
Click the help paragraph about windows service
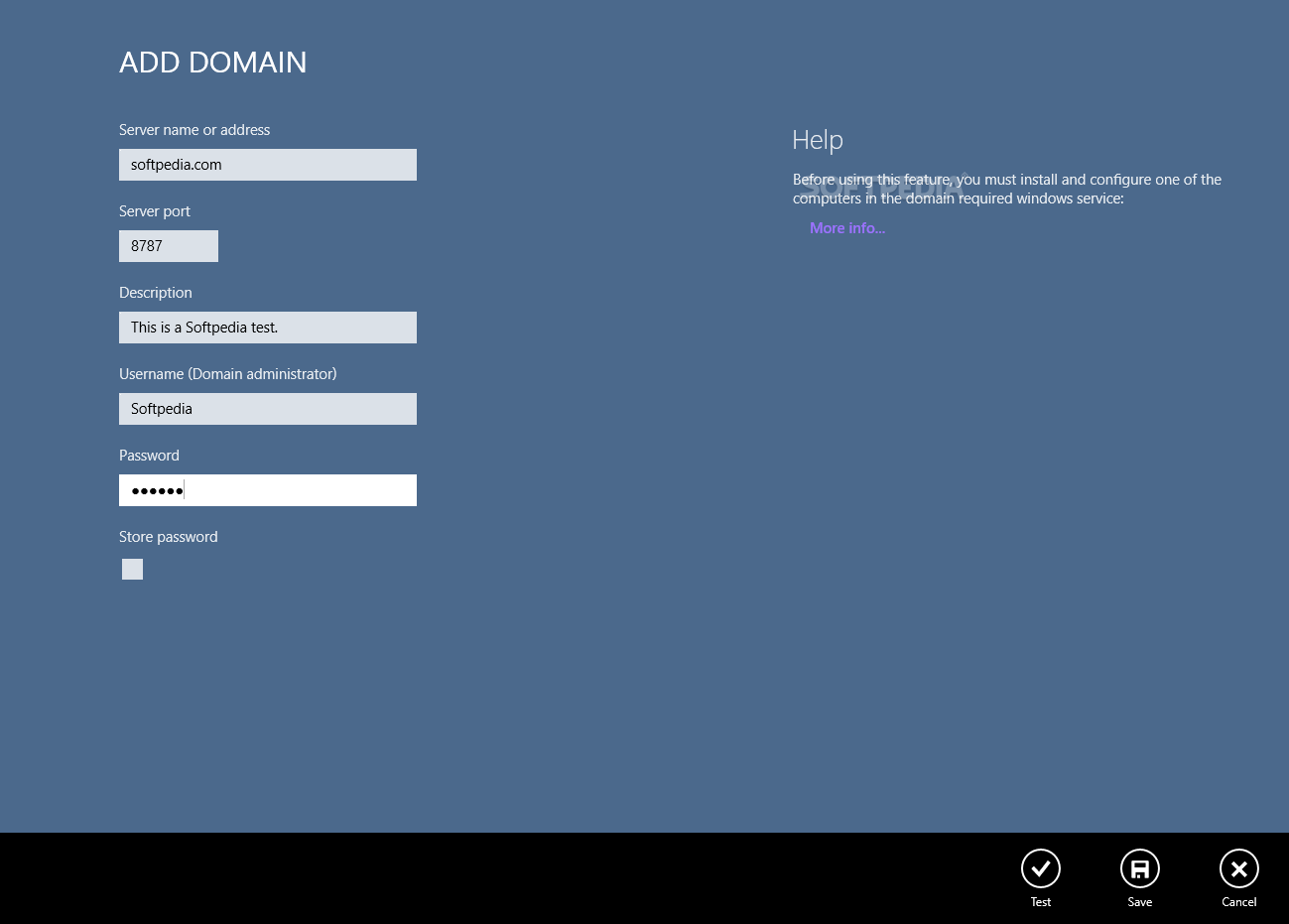[x=1007, y=189]
